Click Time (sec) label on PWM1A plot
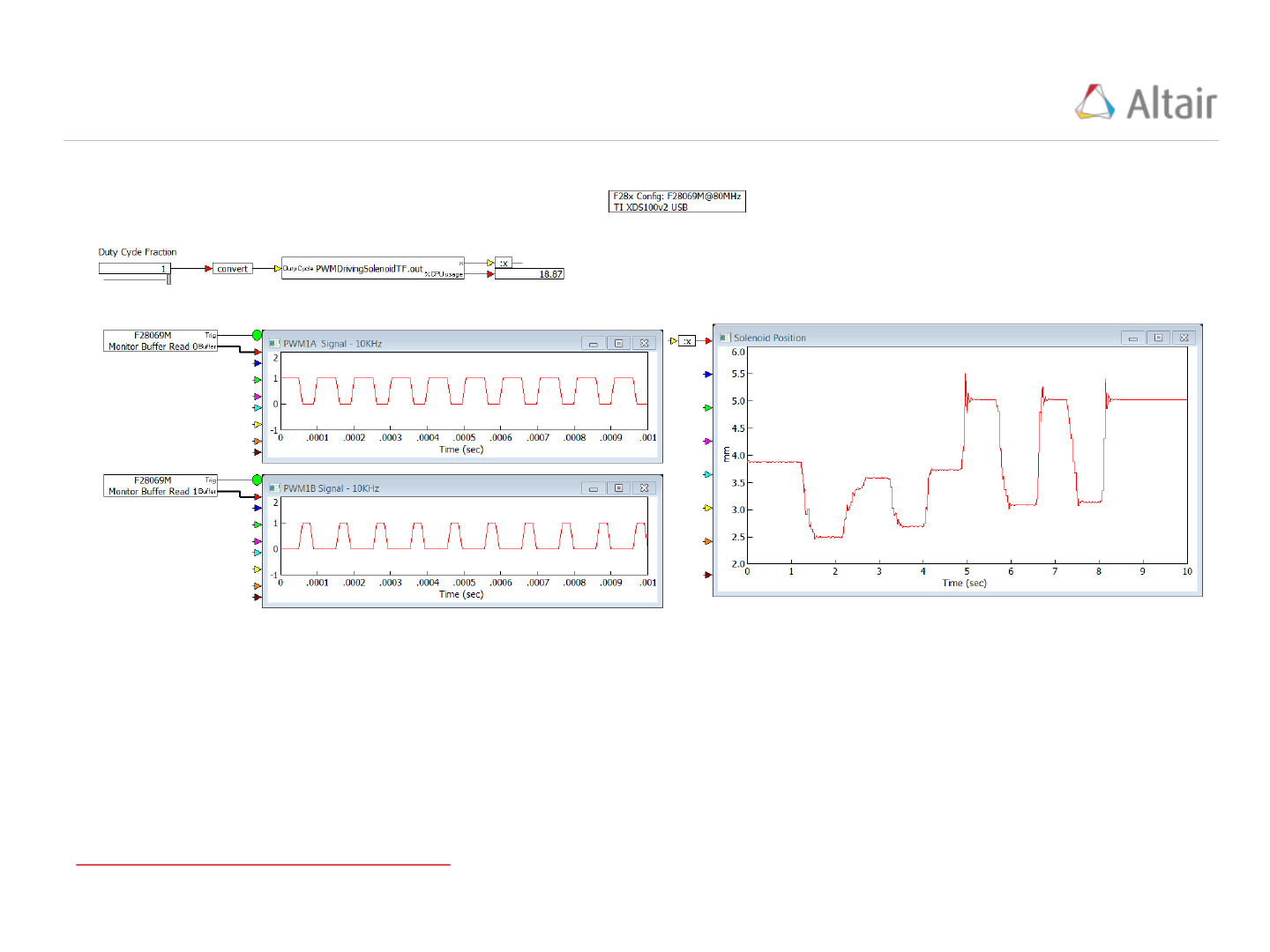This screenshot has height=952, width=1270. (461, 450)
